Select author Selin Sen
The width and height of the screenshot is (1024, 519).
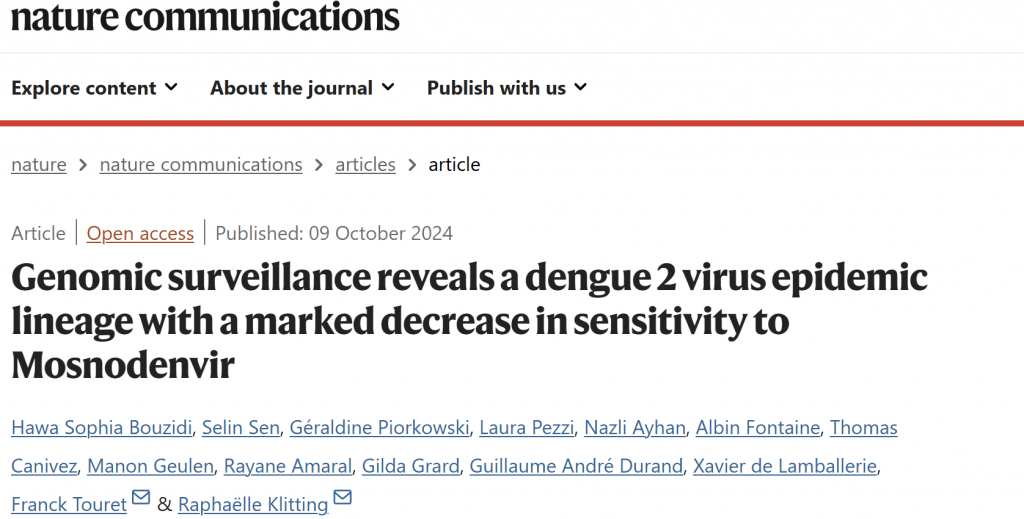(x=240, y=428)
